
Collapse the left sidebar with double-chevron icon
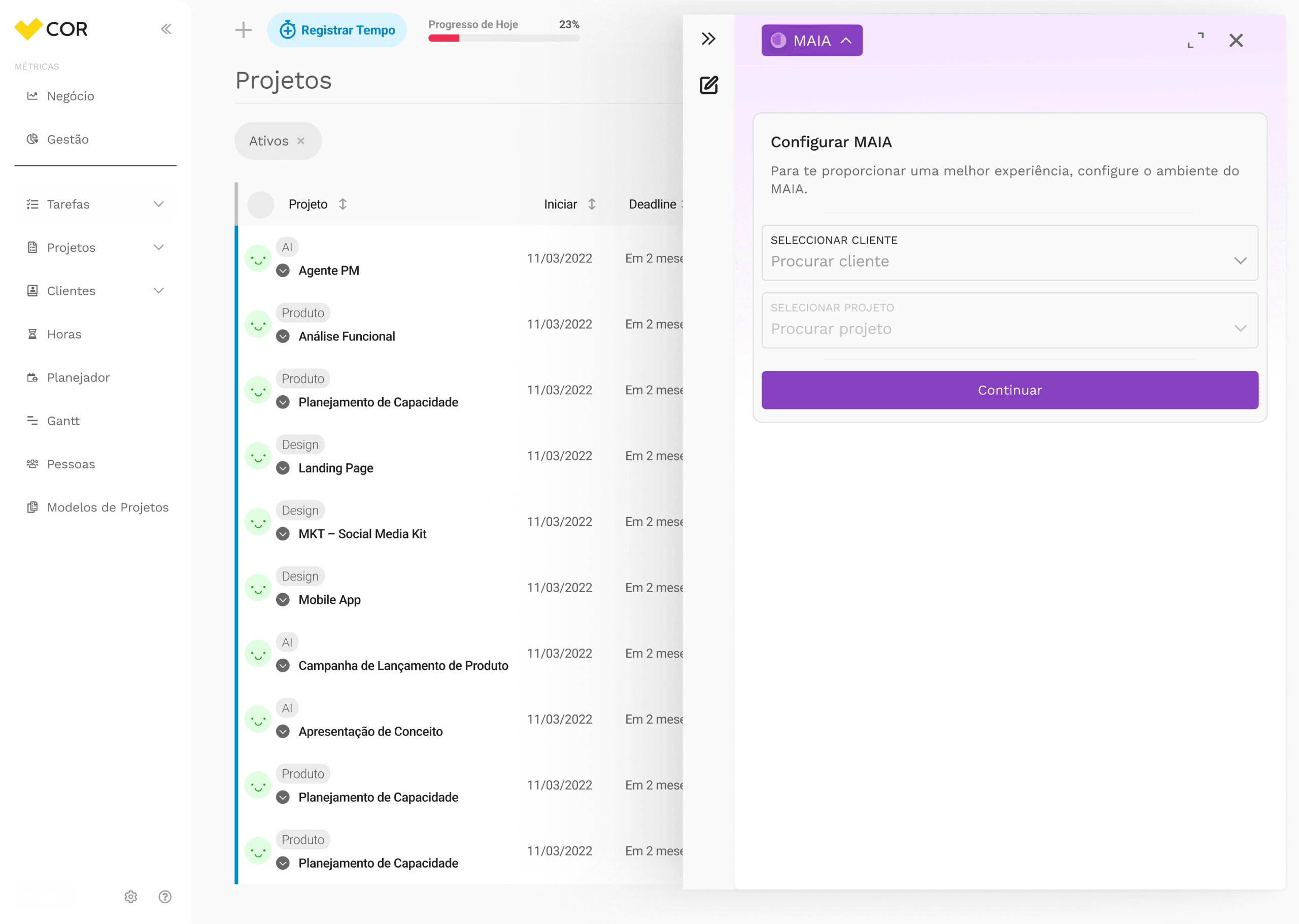[165, 29]
